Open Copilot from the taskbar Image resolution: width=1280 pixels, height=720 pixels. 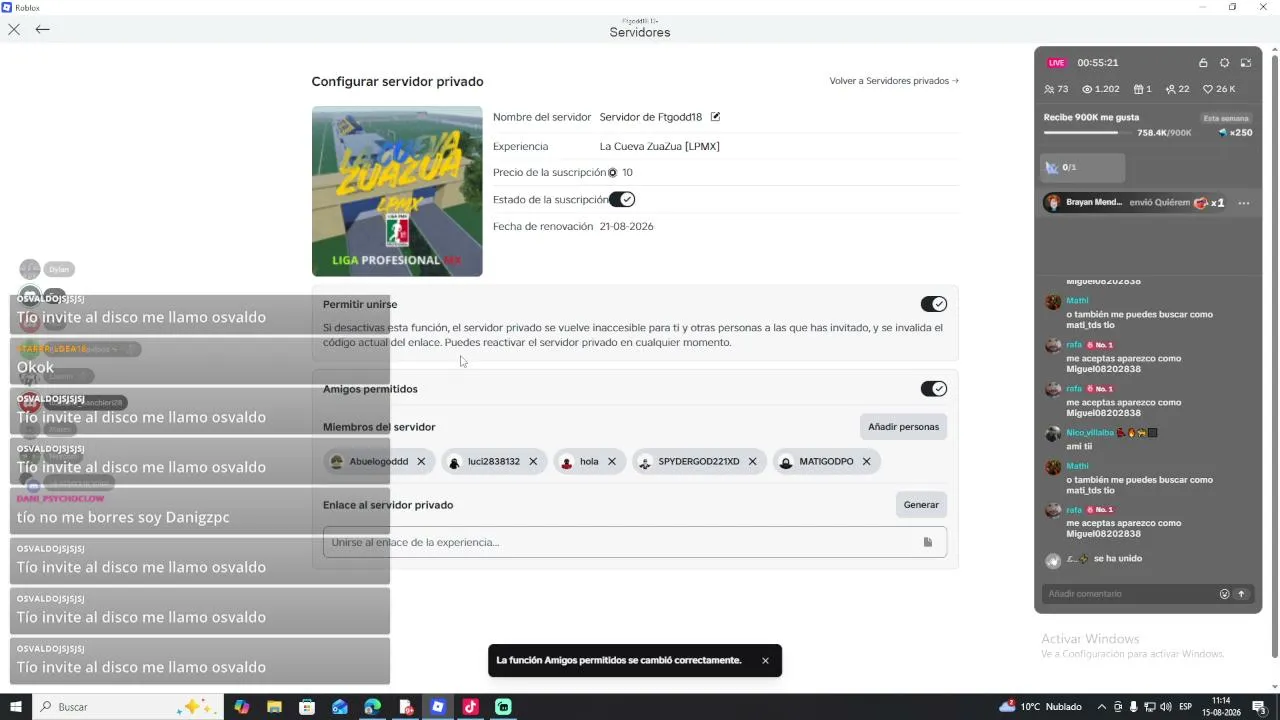pyautogui.click(x=242, y=707)
